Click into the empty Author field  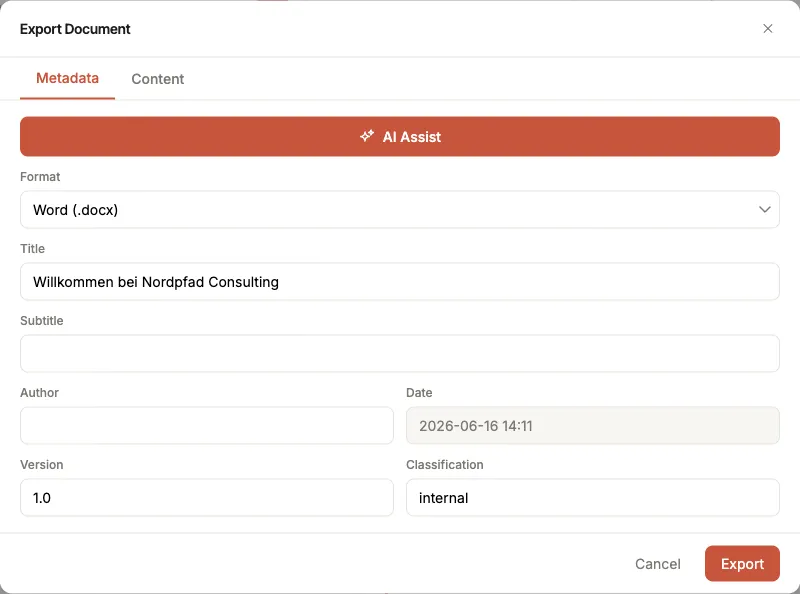point(207,426)
